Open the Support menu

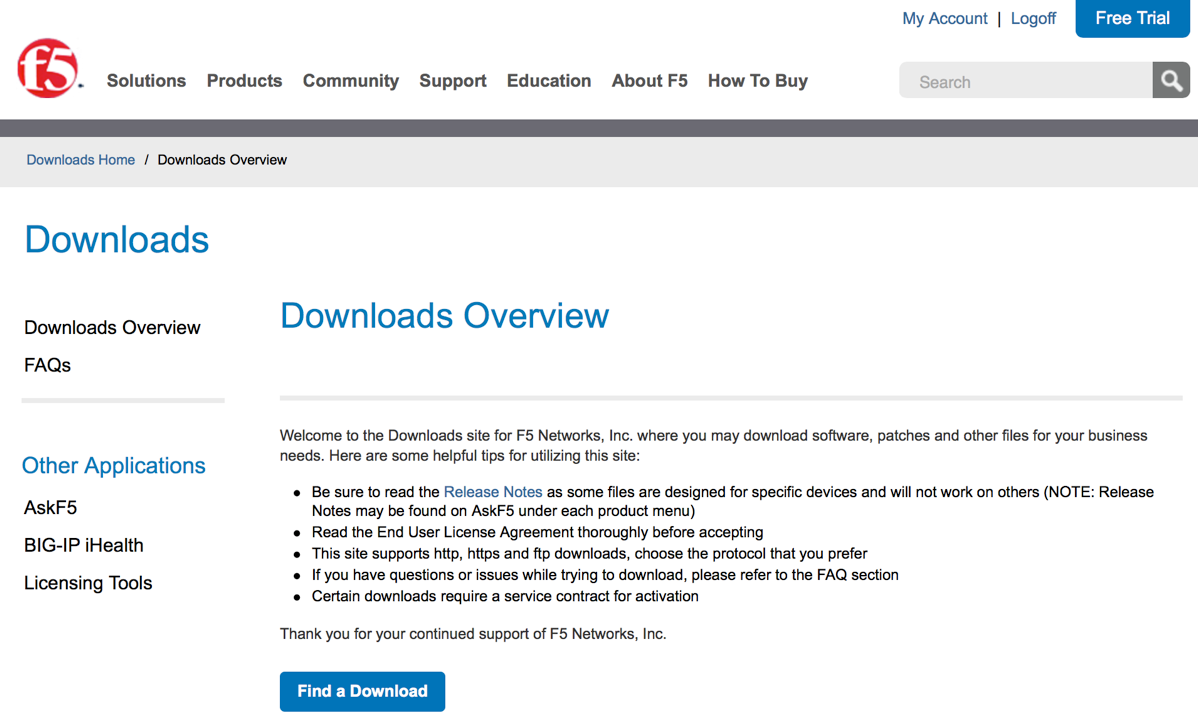click(452, 81)
